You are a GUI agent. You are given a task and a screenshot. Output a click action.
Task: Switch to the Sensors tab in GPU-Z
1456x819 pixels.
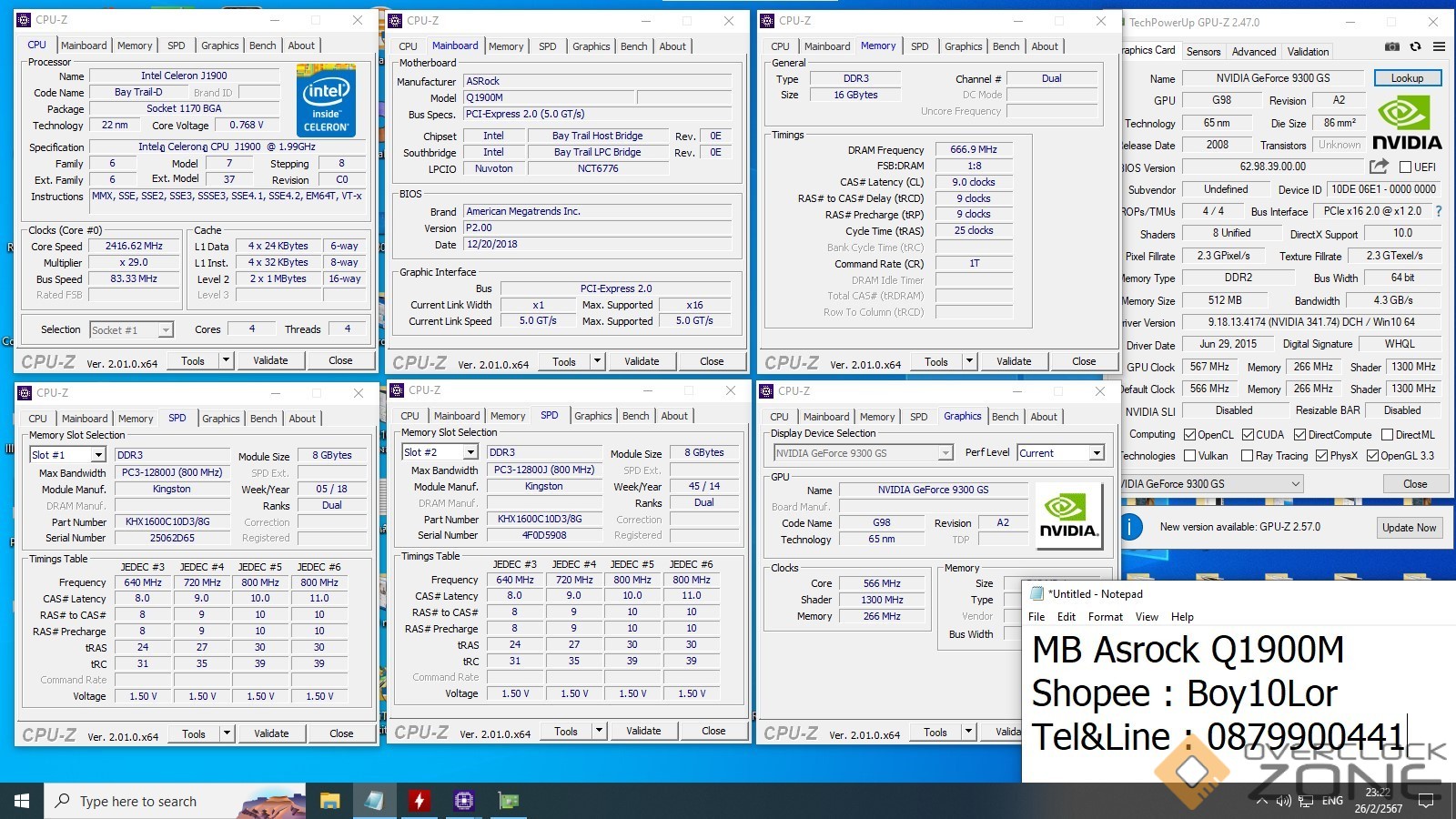[1203, 52]
